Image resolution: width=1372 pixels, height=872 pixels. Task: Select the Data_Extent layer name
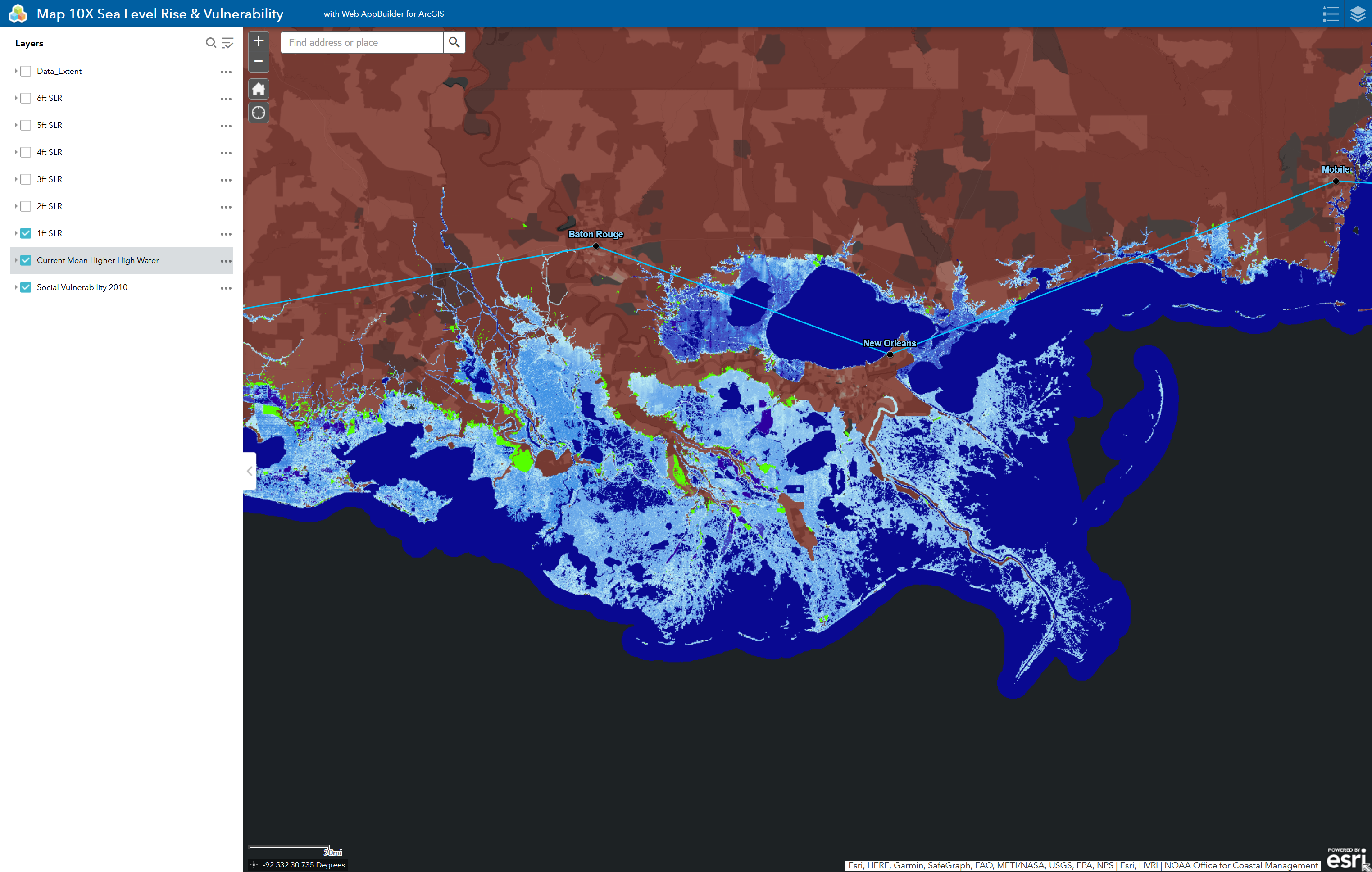click(59, 71)
